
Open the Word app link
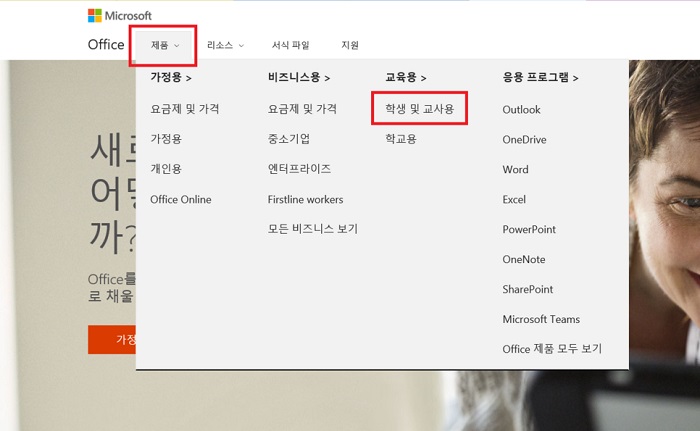tap(516, 169)
